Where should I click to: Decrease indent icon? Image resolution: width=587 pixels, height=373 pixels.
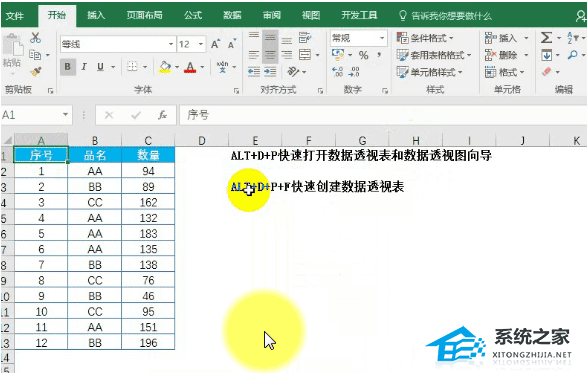[x=254, y=71]
